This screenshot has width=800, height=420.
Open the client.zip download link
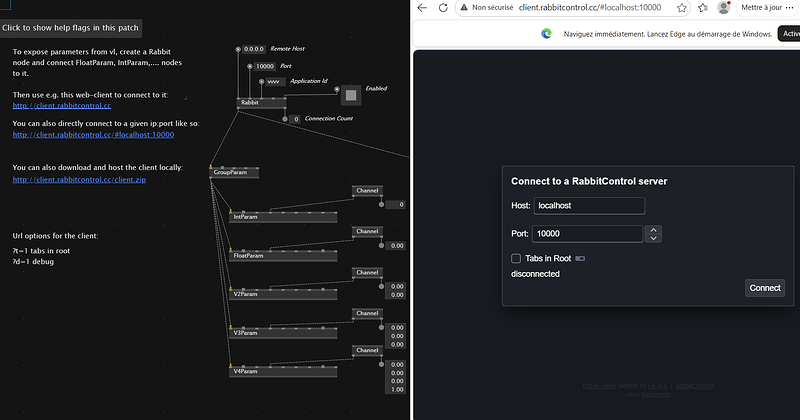pyautogui.click(x=79, y=180)
